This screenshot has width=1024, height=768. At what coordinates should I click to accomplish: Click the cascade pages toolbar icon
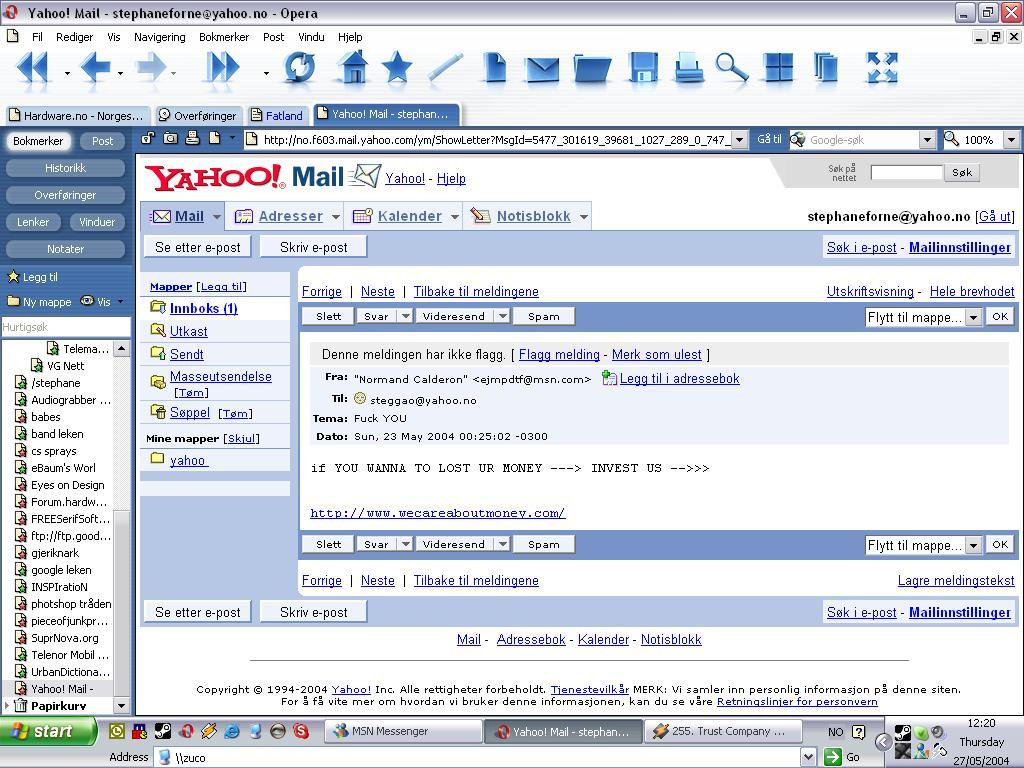pos(826,68)
